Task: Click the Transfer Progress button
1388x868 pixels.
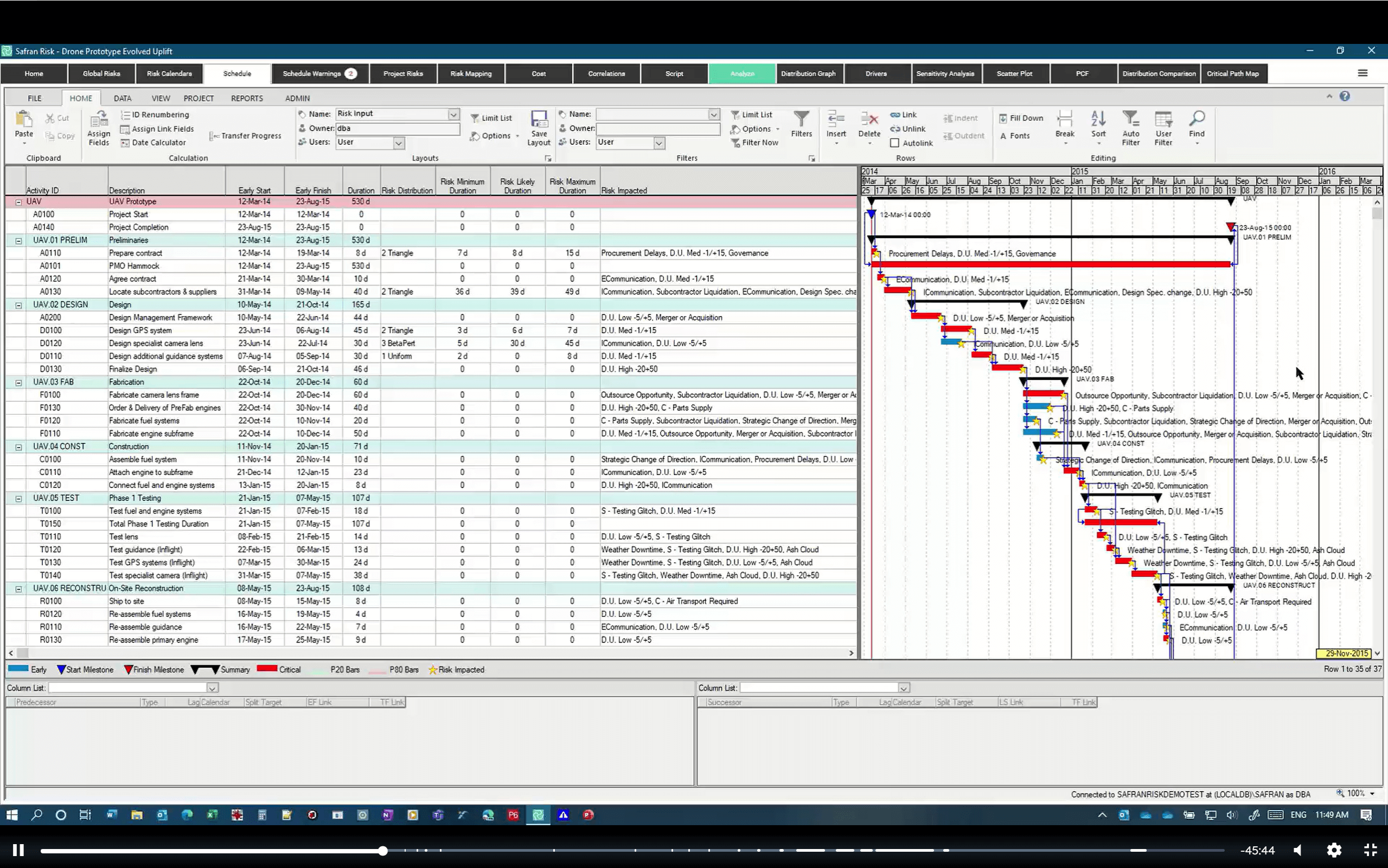Action: (246, 136)
